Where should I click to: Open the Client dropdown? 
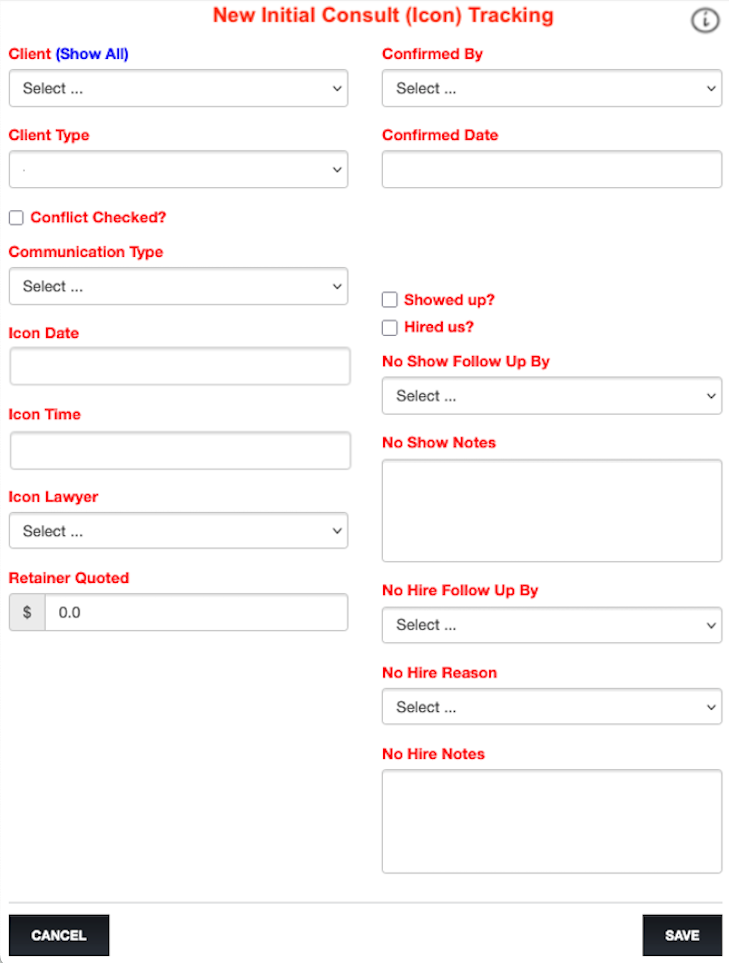[x=178, y=88]
